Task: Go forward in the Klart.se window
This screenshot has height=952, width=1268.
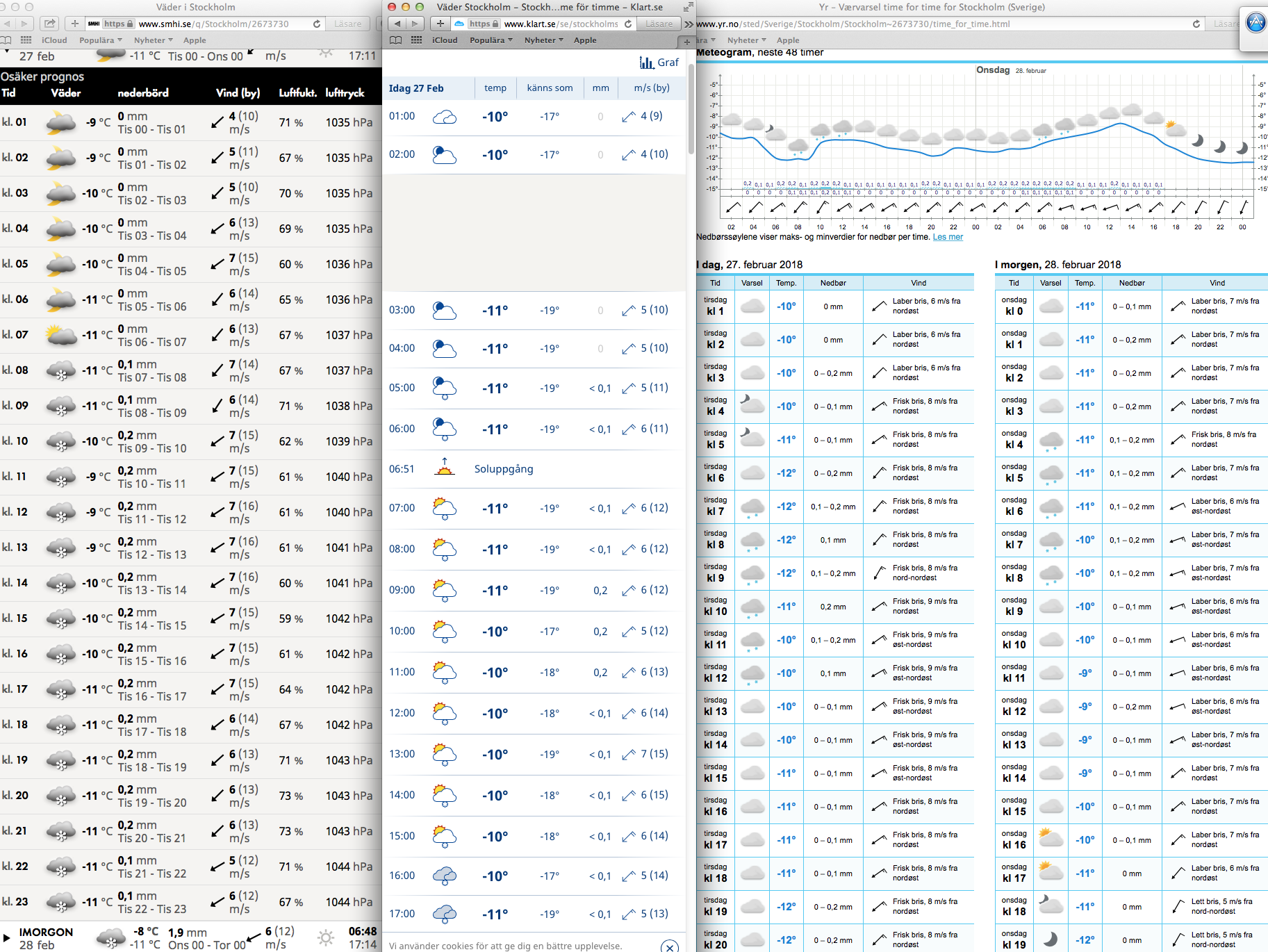Action: 415,24
